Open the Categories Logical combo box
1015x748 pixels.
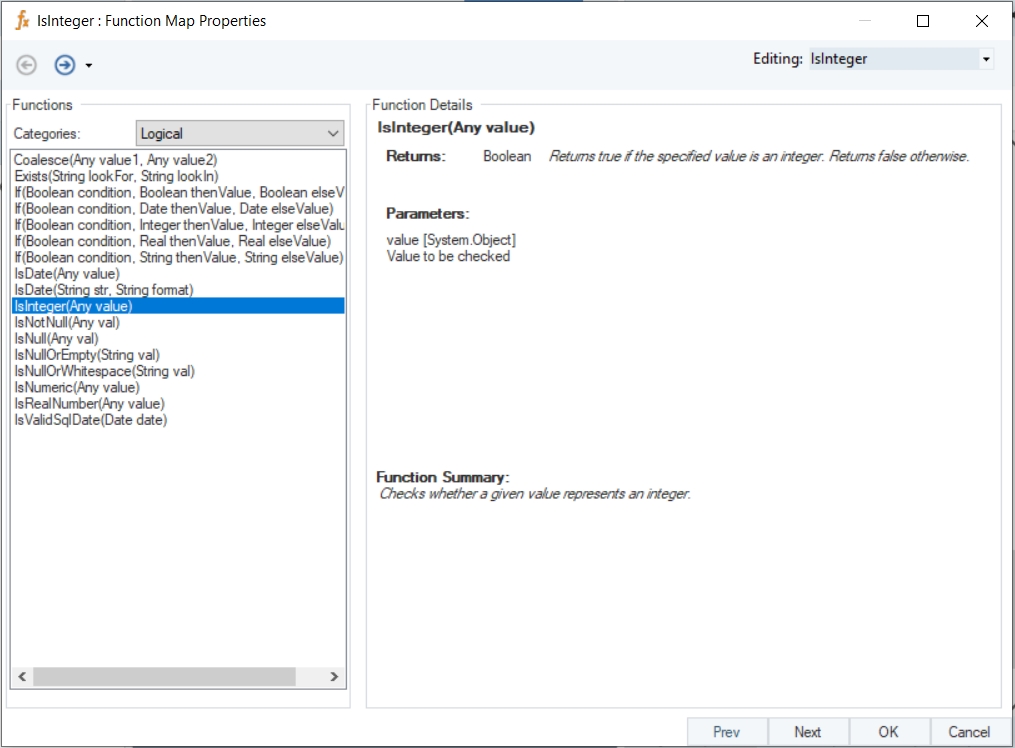pyautogui.click(x=333, y=133)
